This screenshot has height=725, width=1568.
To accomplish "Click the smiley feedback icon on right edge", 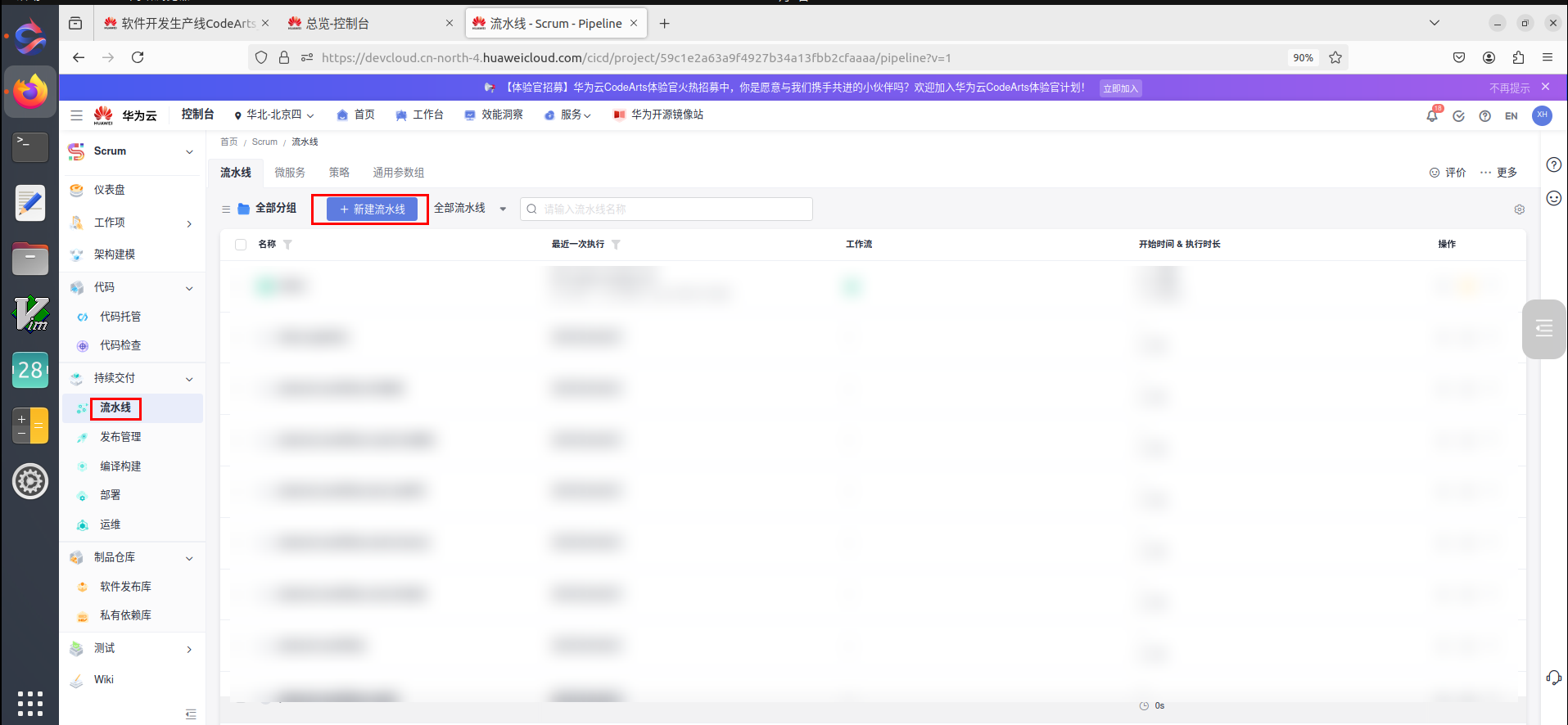I will click(1553, 198).
